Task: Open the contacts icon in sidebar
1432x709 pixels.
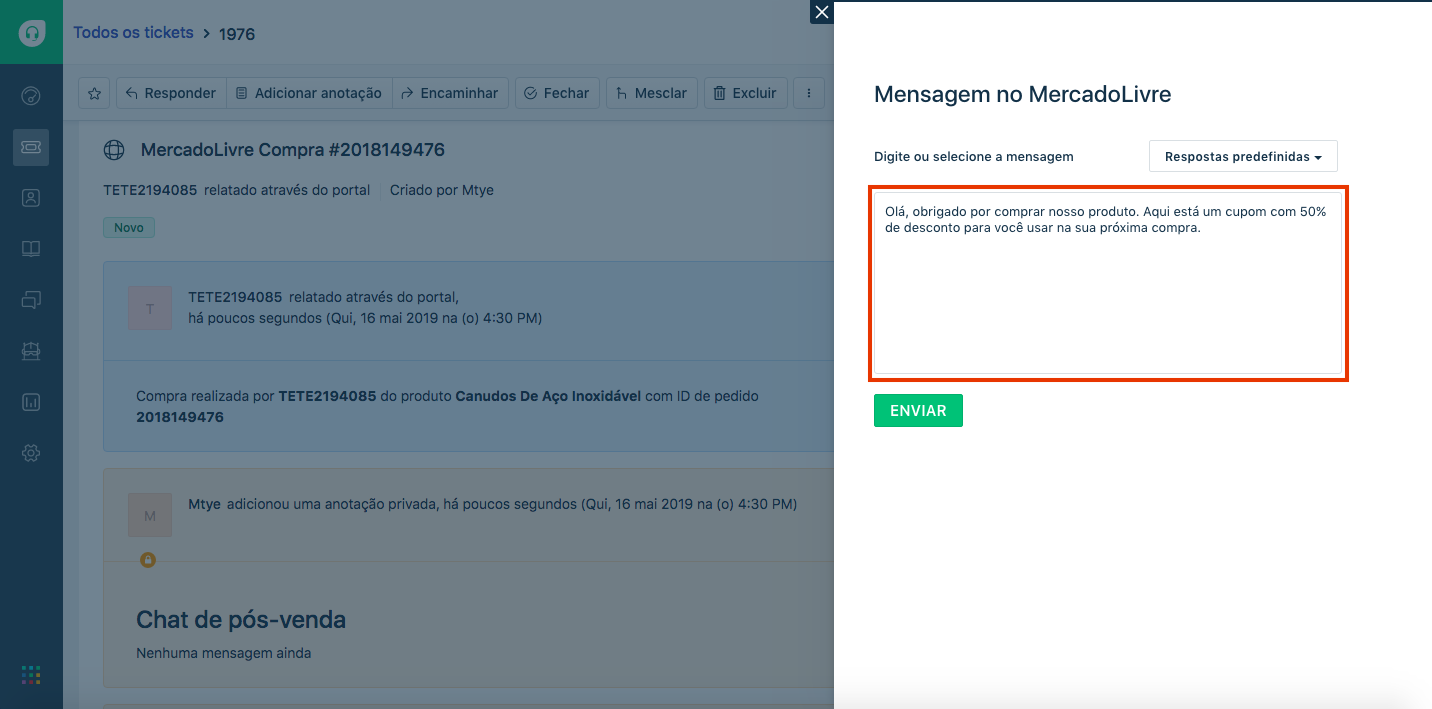Action: click(x=31, y=198)
